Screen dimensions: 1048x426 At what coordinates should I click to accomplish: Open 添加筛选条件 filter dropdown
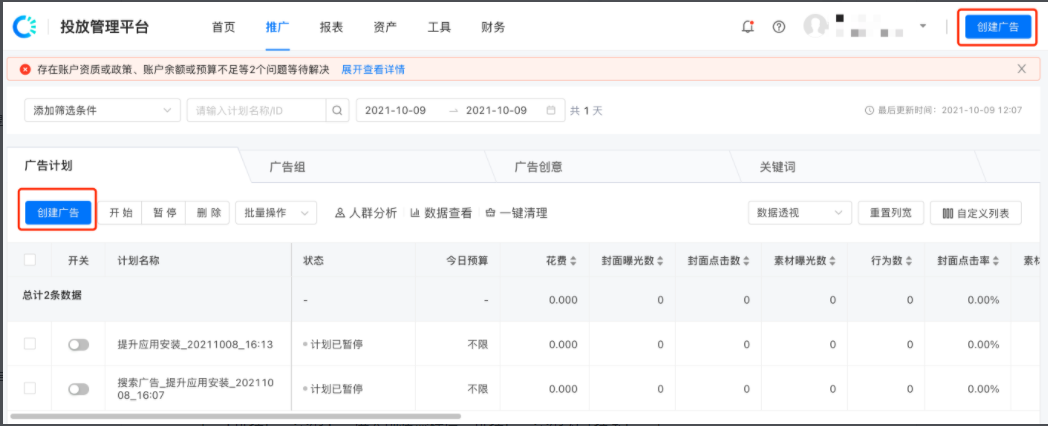102,110
